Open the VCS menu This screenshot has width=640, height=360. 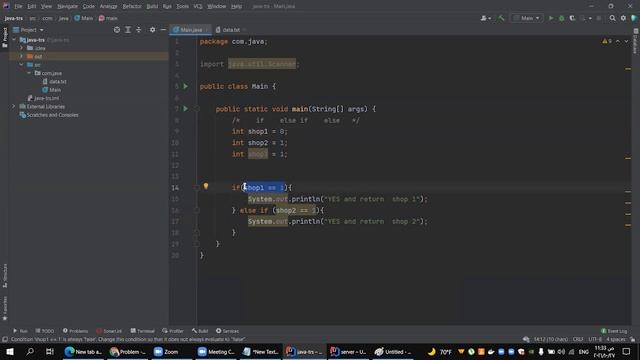tap(198, 7)
